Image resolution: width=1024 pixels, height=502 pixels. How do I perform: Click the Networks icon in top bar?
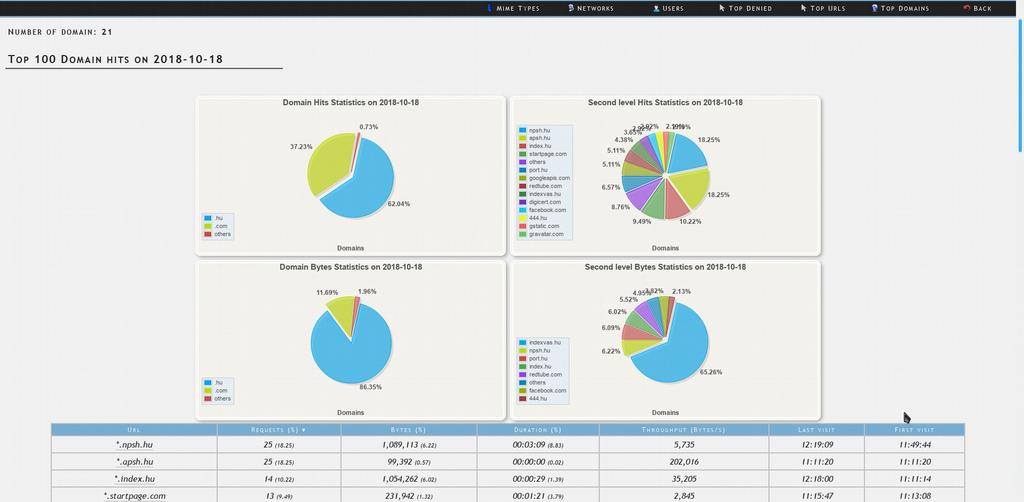pyautogui.click(x=571, y=8)
